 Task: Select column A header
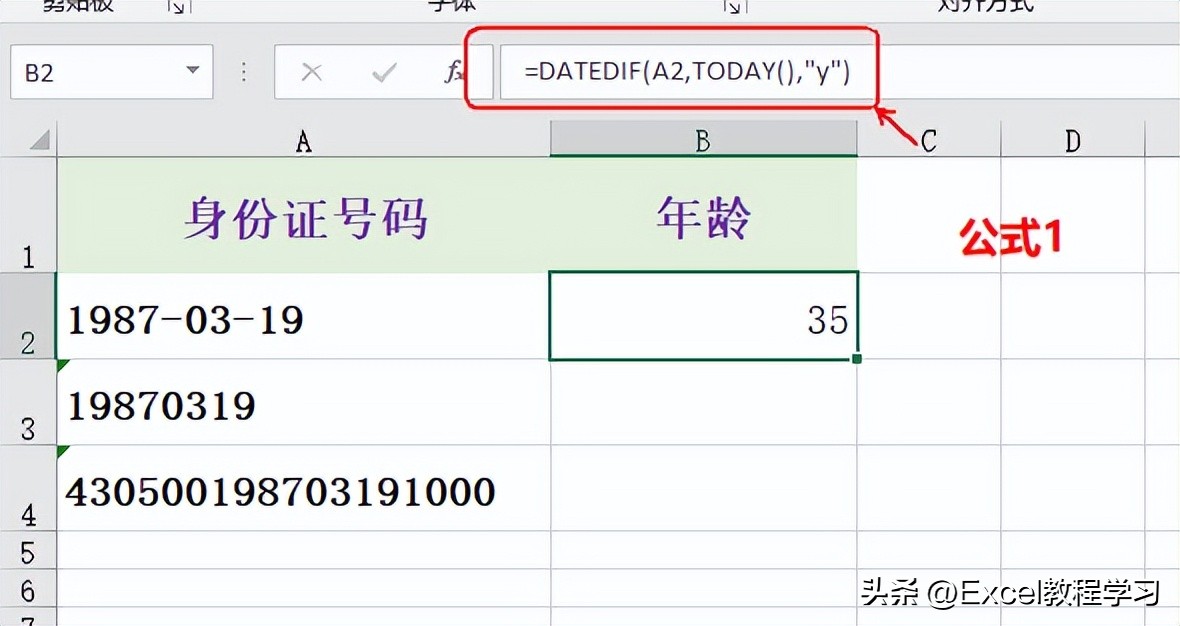pyautogui.click(x=302, y=140)
